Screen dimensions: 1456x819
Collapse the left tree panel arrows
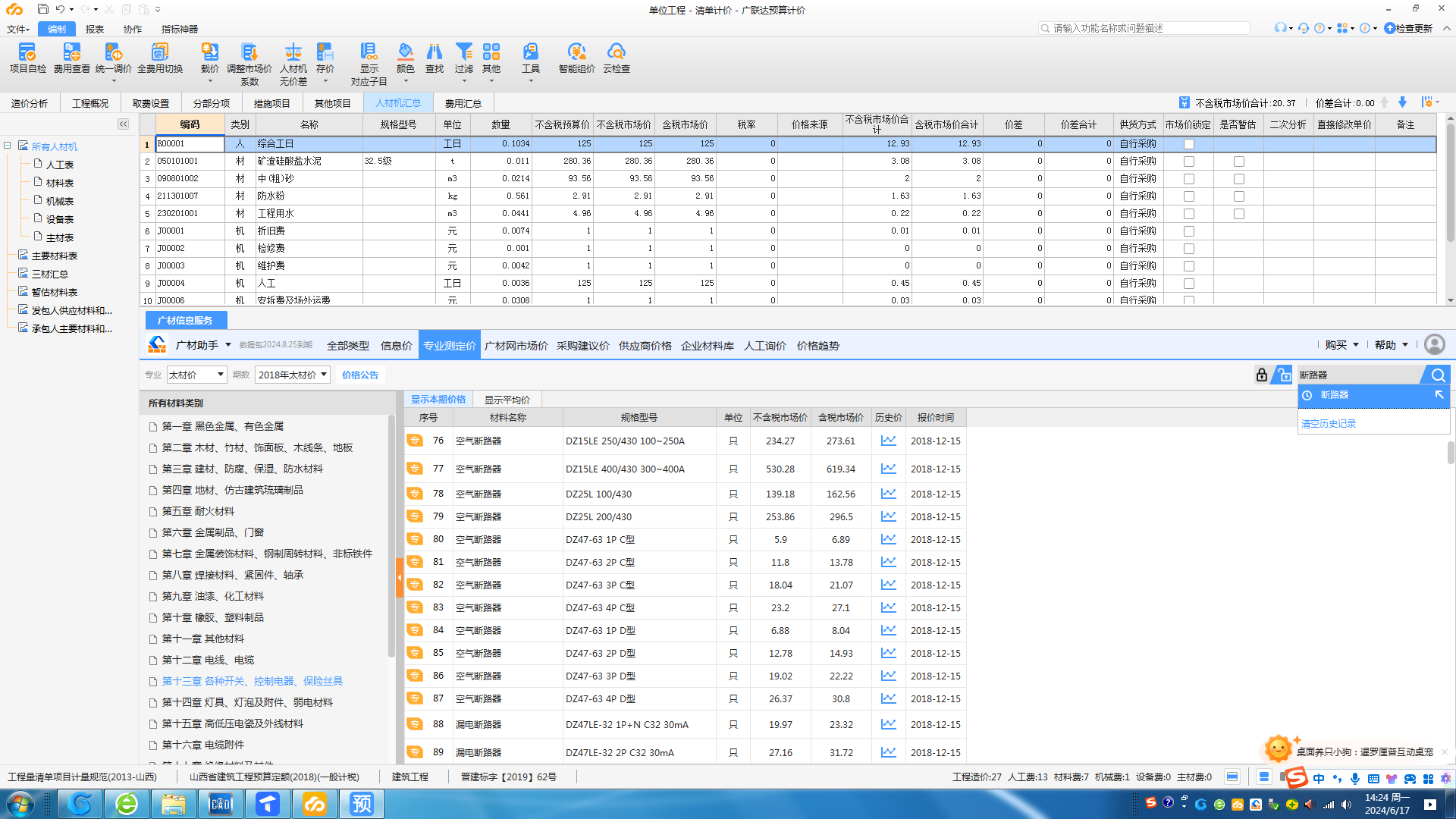pos(123,124)
